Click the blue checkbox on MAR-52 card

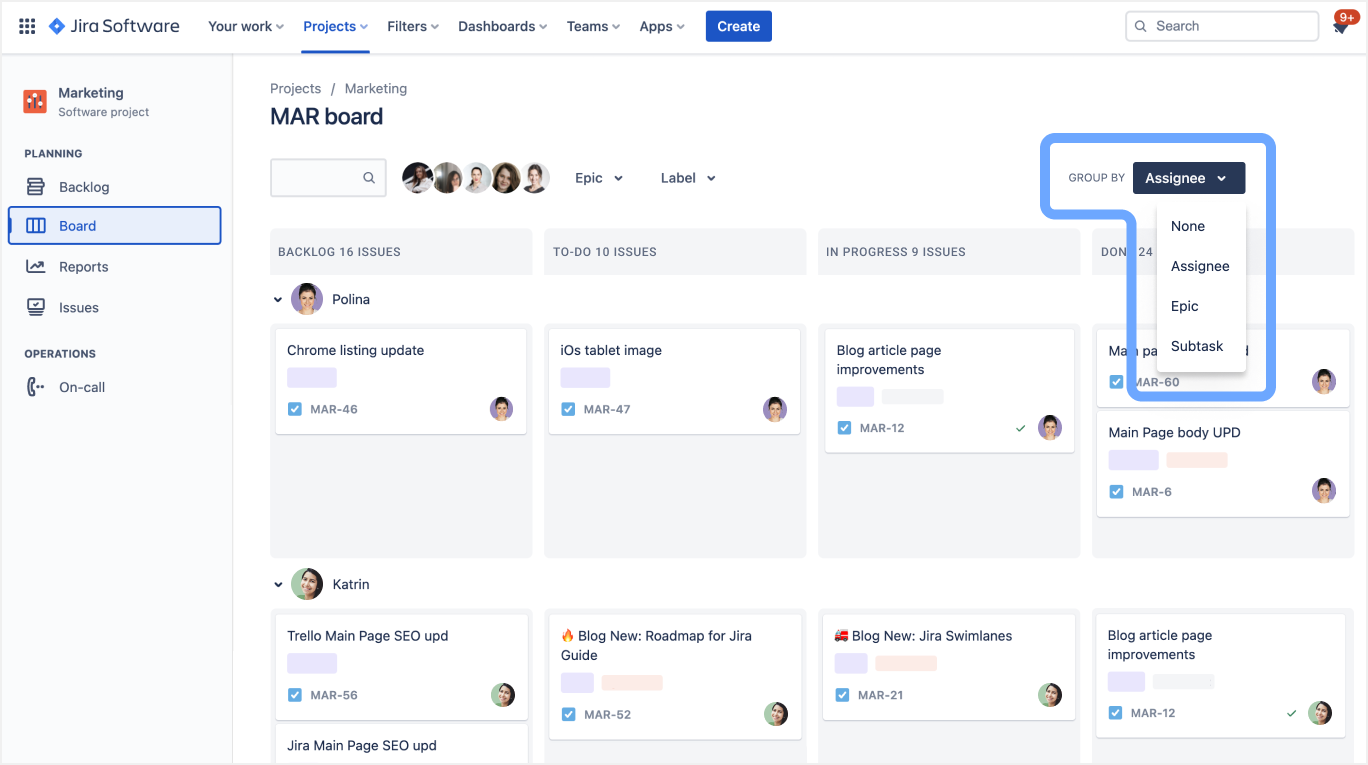point(568,714)
